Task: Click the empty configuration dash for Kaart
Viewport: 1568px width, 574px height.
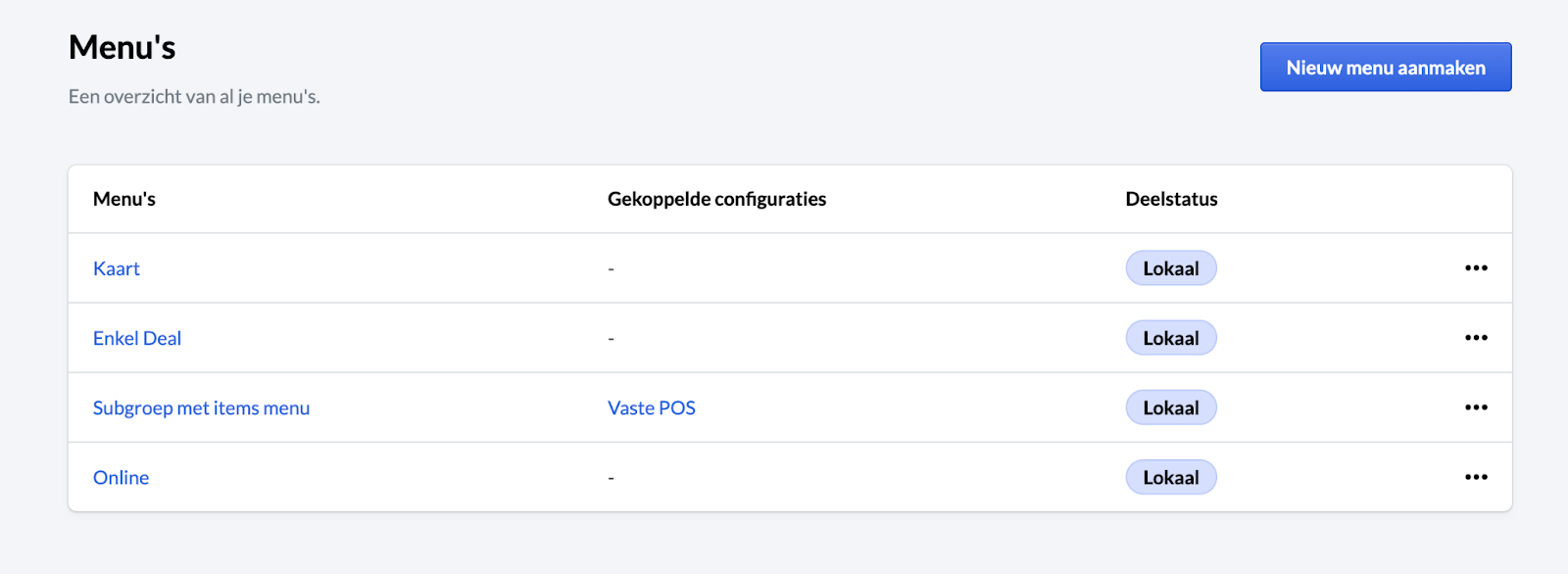Action: (612, 269)
